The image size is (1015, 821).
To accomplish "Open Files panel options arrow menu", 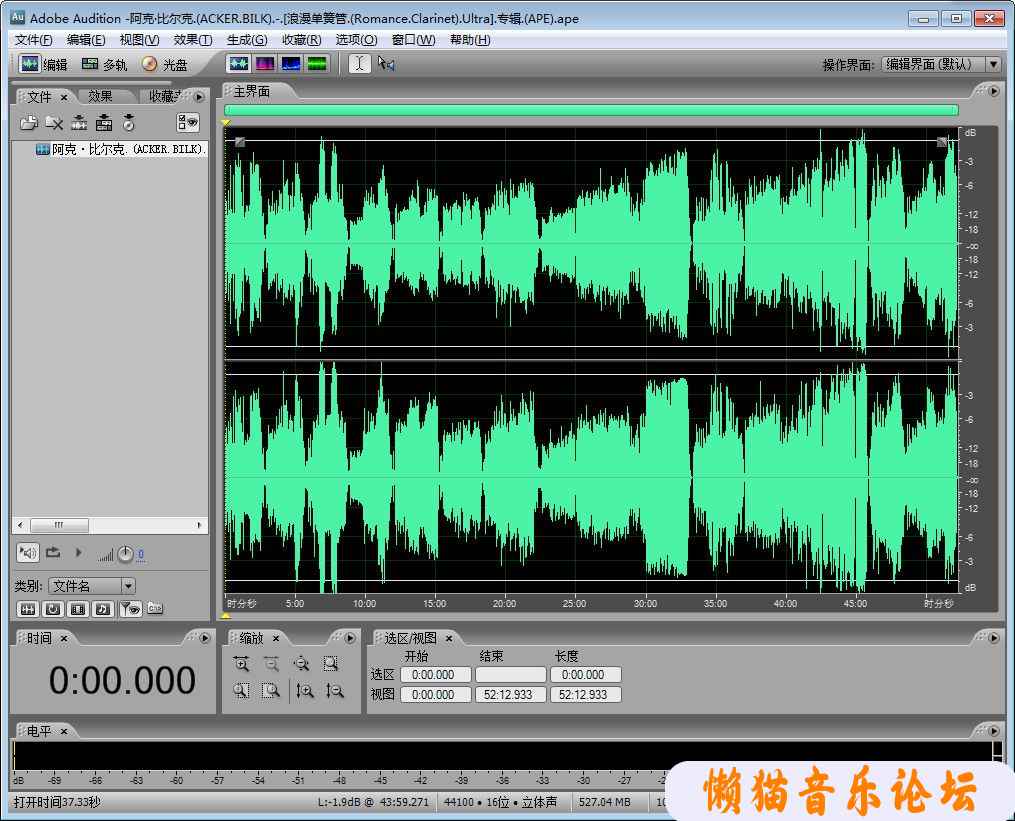I will [199, 97].
